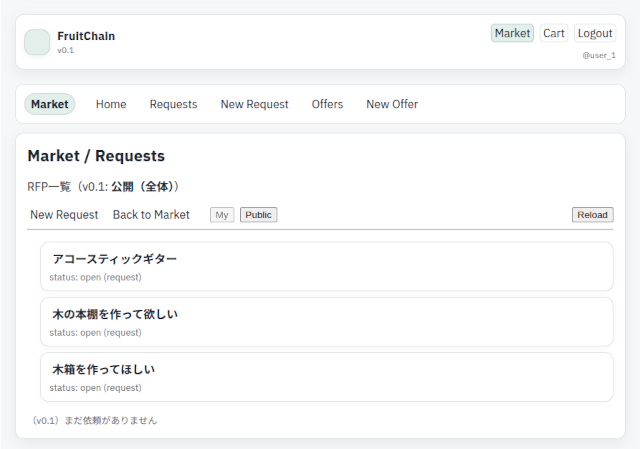Select the Market pill in the navigation bar
The width and height of the screenshot is (640, 449).
point(50,104)
